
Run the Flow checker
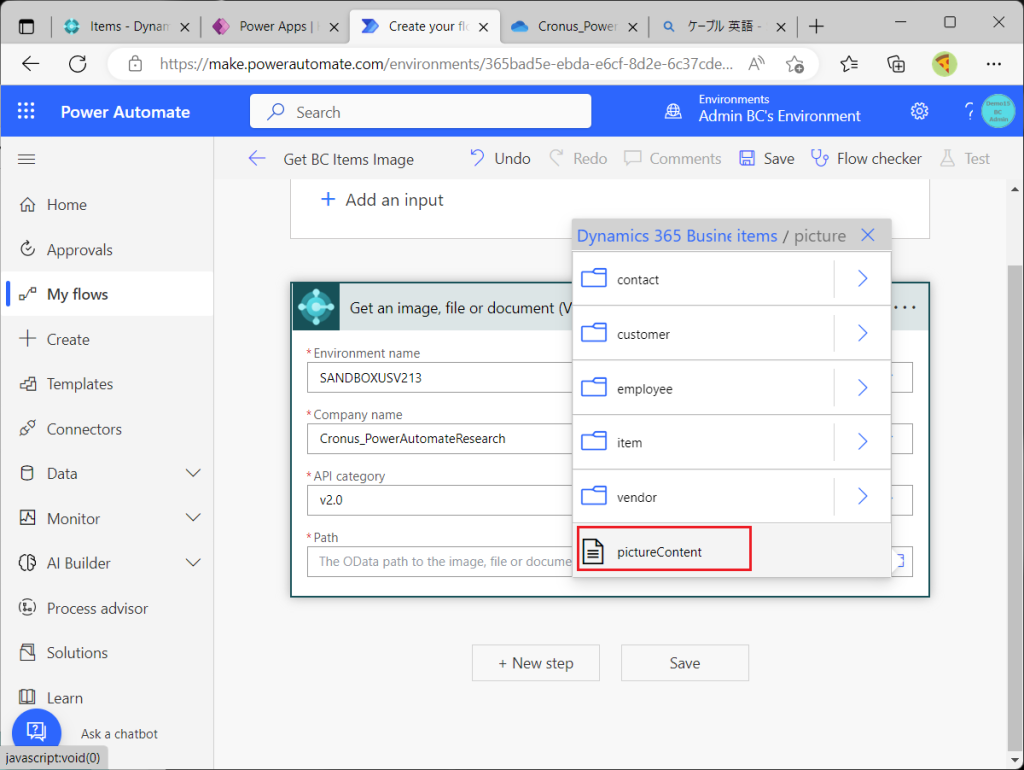(866, 159)
